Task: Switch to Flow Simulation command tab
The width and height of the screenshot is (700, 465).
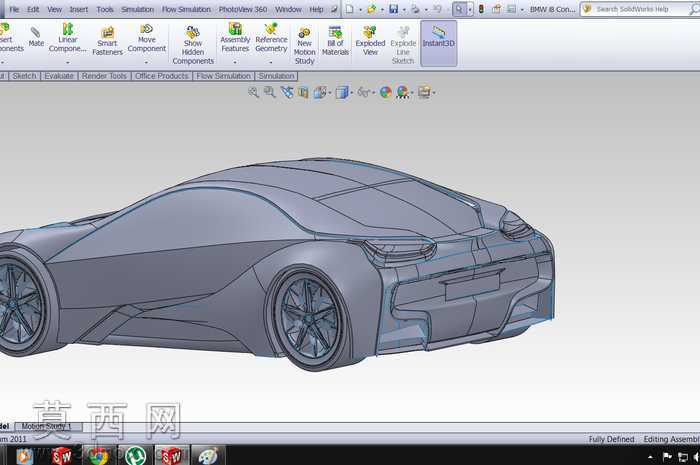Action: click(x=224, y=76)
